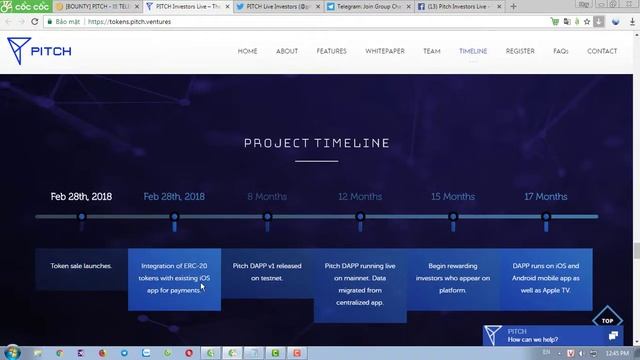This screenshot has height=360, width=640.
Task: Click the 'Pitch DAPP v1 released on testnet' card
Action: [x=267, y=273]
